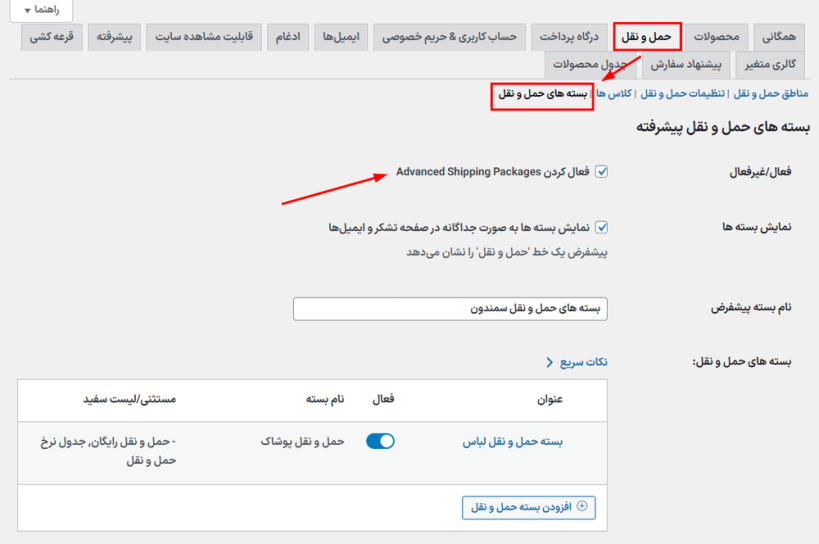Screen dimensions: 819x544
Task: Open بسته حمل و نقل لباس package link
Action: point(512,442)
